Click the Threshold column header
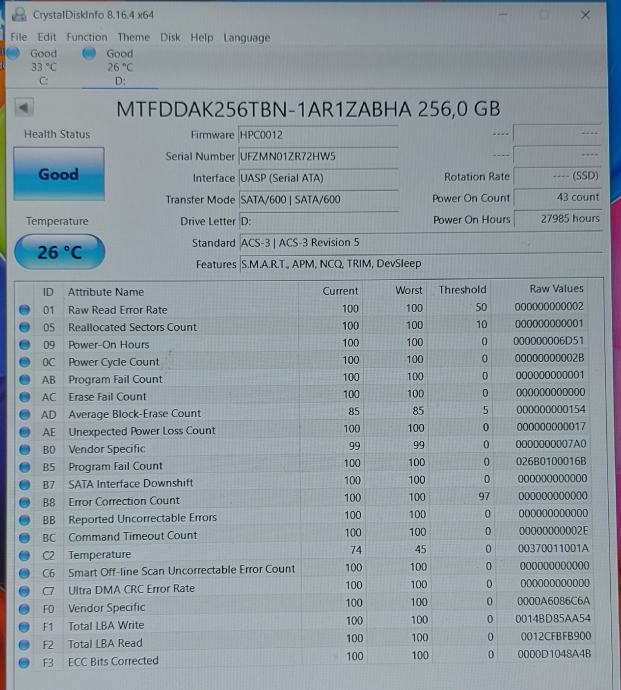The height and width of the screenshot is (690, 621). pos(463,290)
